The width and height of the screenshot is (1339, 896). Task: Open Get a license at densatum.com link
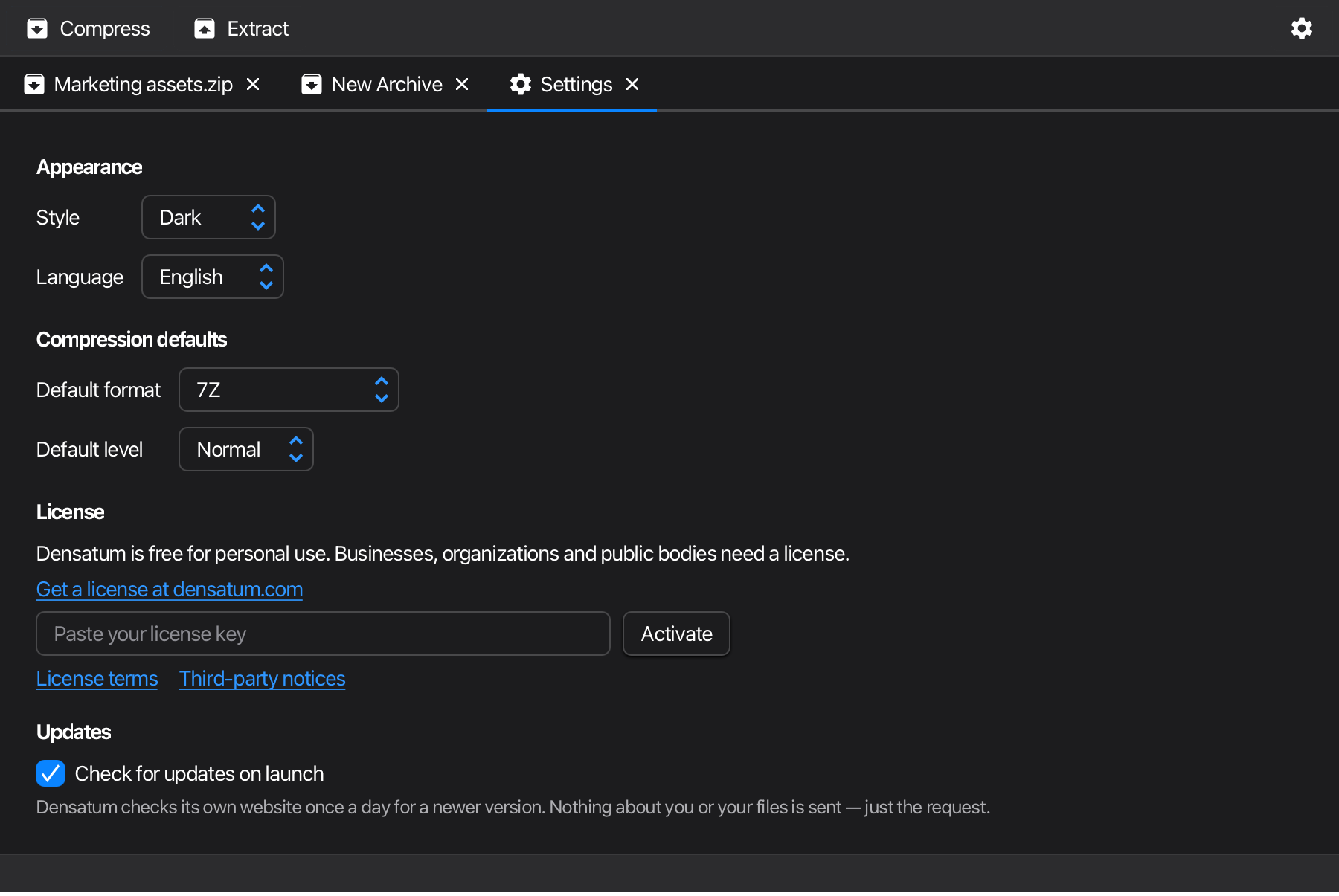coord(170,589)
